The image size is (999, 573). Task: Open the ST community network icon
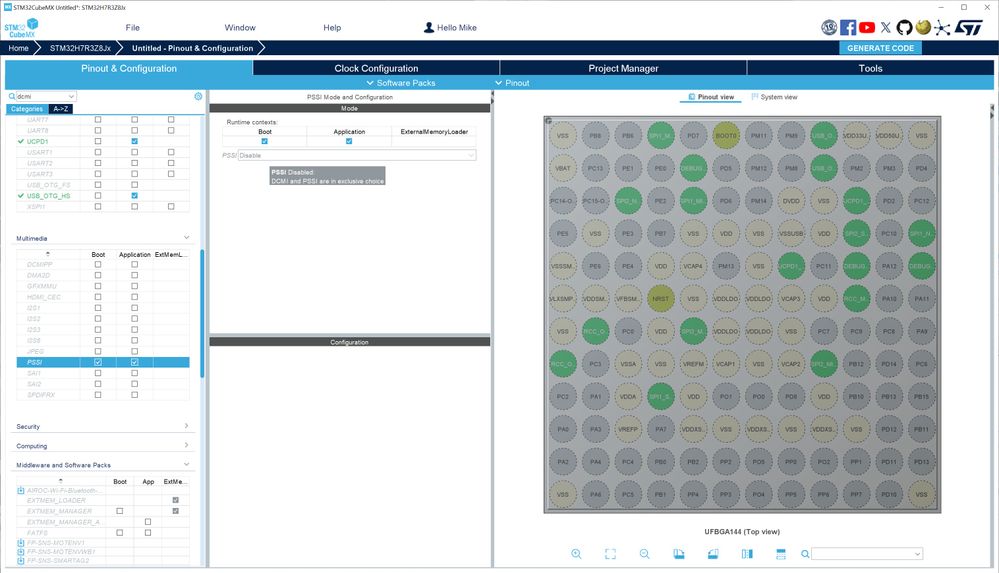(942, 27)
